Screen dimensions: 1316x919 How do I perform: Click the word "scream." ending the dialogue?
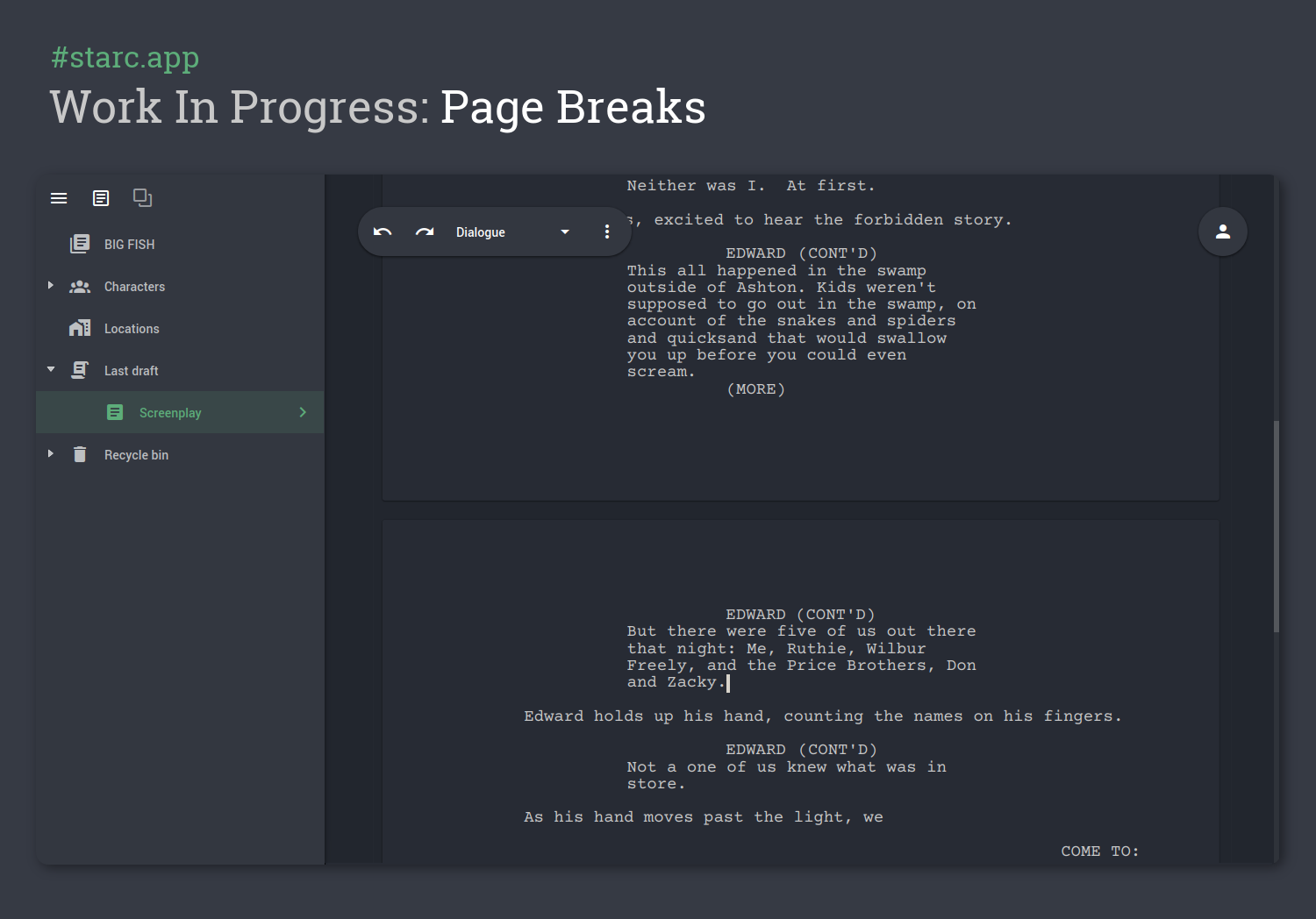pyautogui.click(x=661, y=372)
